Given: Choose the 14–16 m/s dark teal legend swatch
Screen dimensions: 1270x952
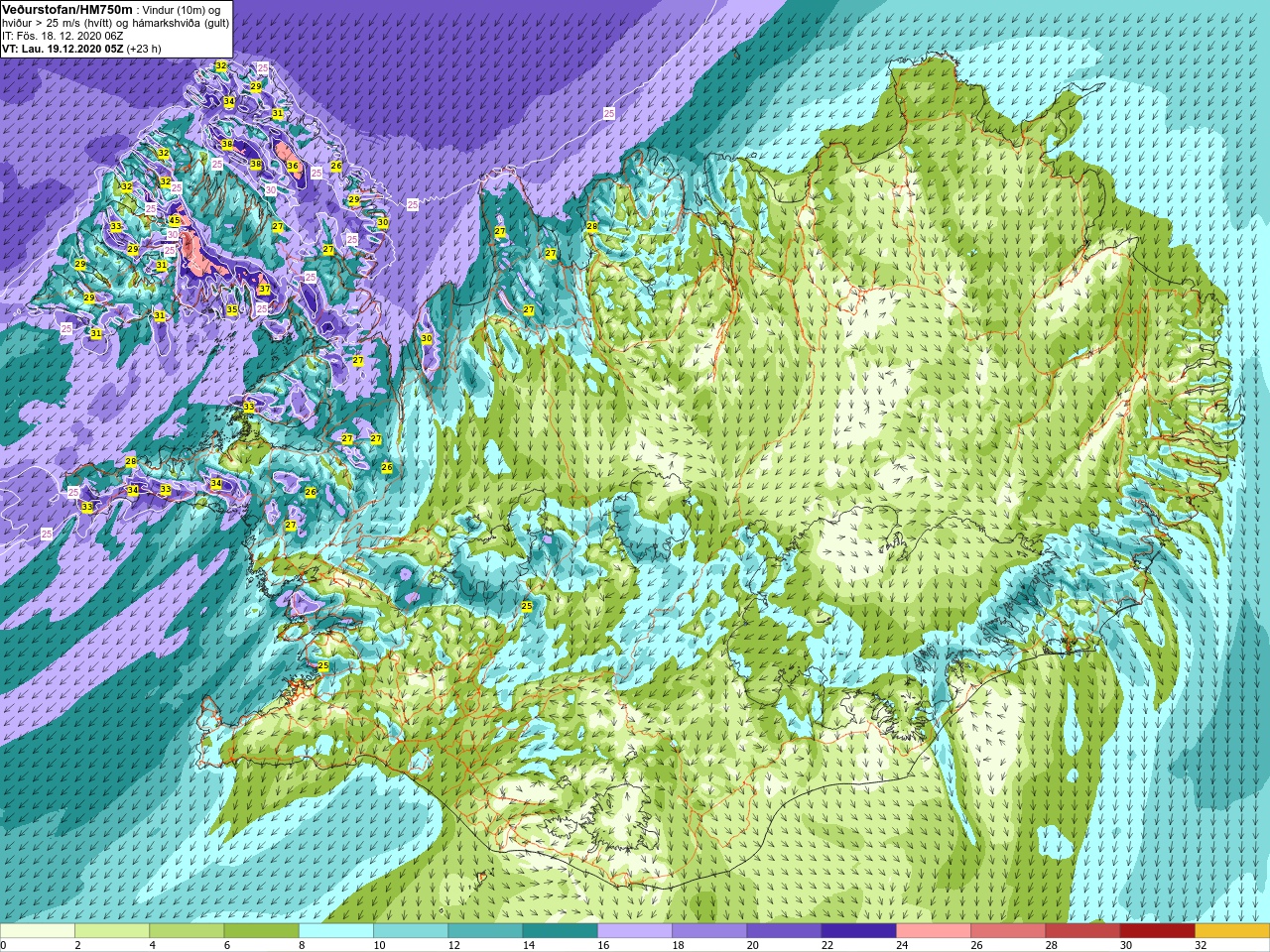Looking at the screenshot, I should (x=560, y=931).
